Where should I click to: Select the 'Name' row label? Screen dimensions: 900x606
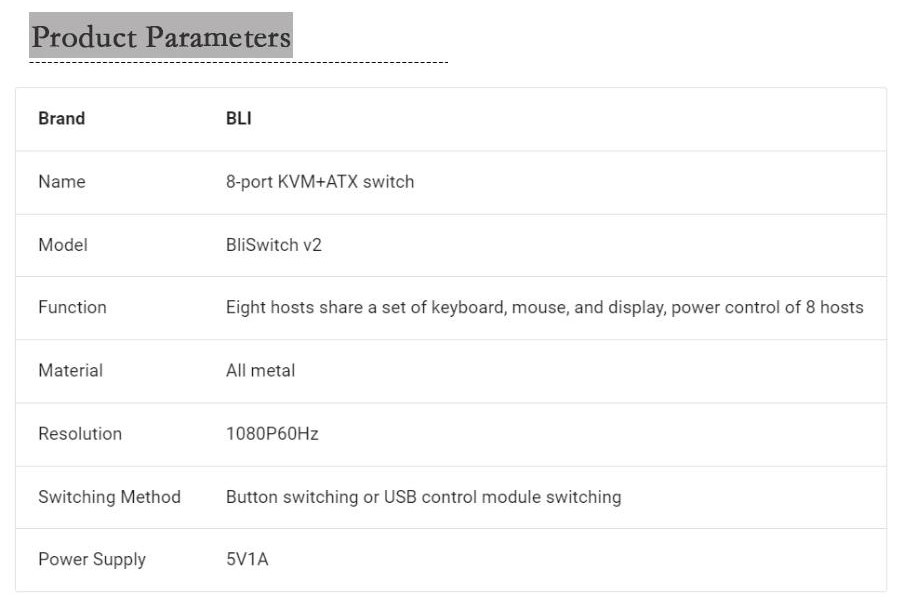[x=61, y=182]
